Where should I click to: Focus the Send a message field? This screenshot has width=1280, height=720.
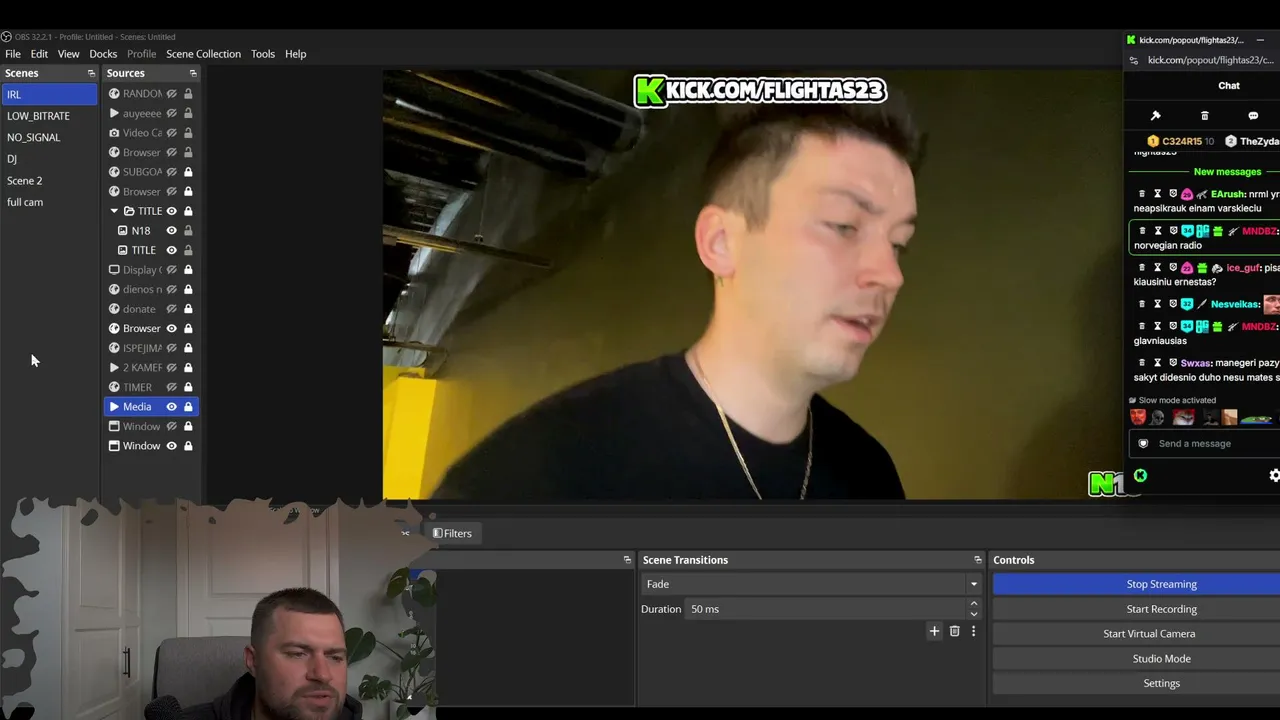1205,444
